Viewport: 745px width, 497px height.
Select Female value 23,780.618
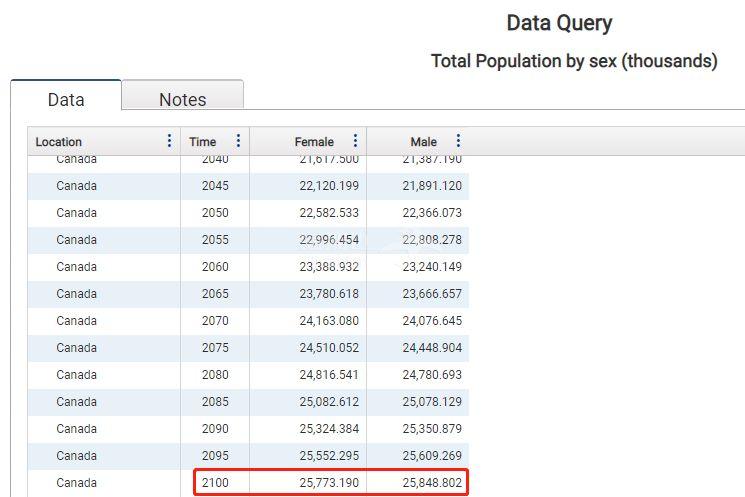(x=329, y=294)
